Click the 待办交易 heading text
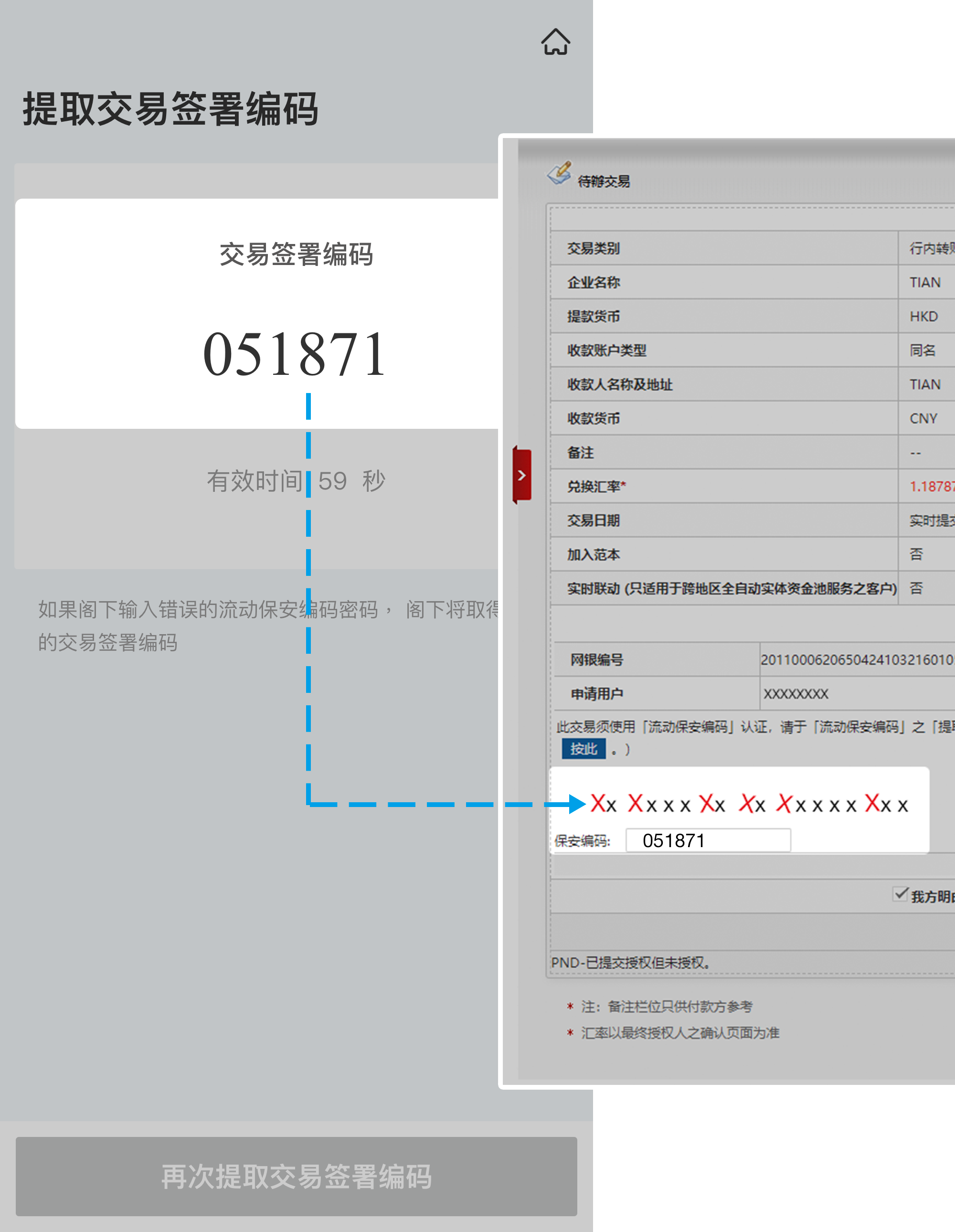The image size is (955, 1232). (x=604, y=181)
